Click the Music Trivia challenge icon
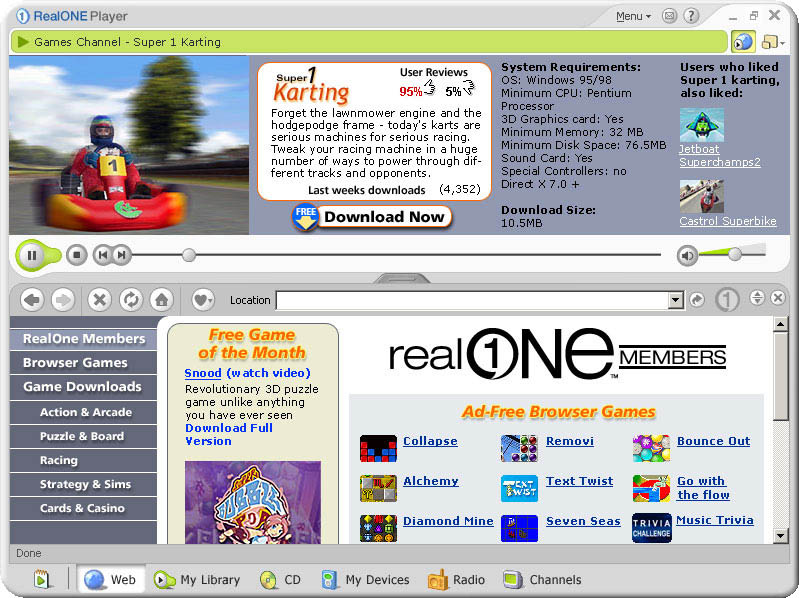The image size is (799, 598). (x=652, y=528)
